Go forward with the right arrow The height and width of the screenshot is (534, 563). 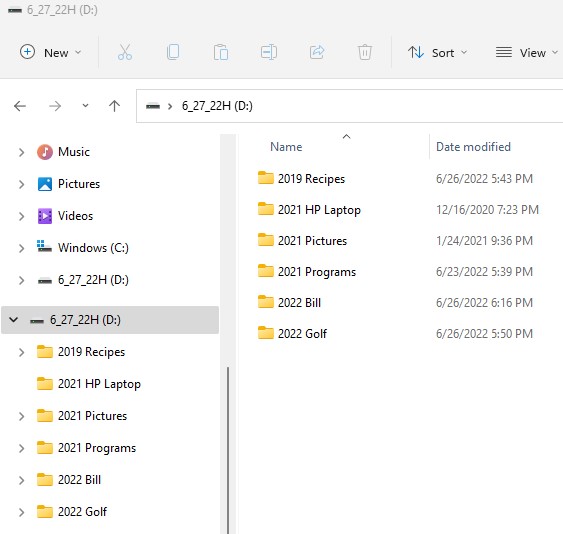click(x=55, y=106)
